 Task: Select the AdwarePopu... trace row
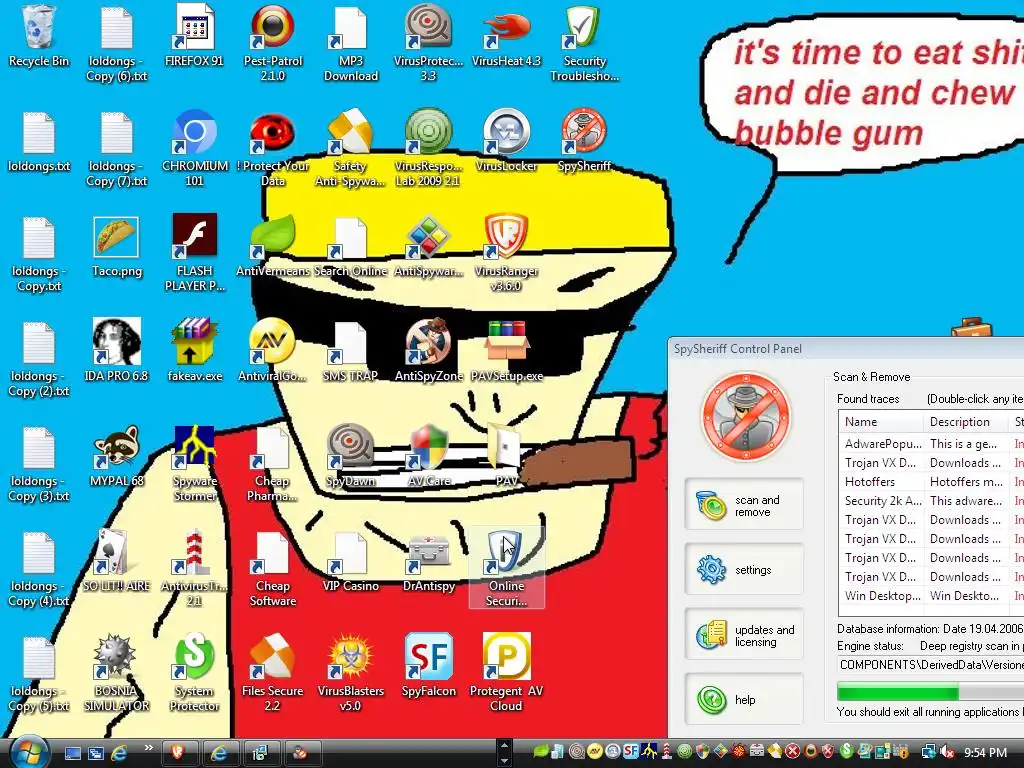[x=931, y=443]
